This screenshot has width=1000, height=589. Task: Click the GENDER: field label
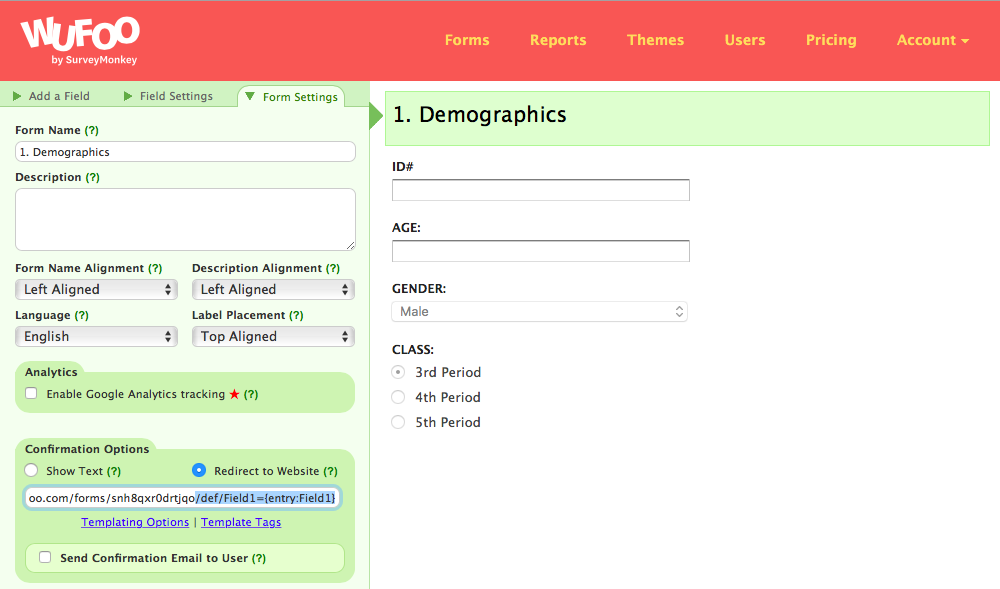[419, 289]
